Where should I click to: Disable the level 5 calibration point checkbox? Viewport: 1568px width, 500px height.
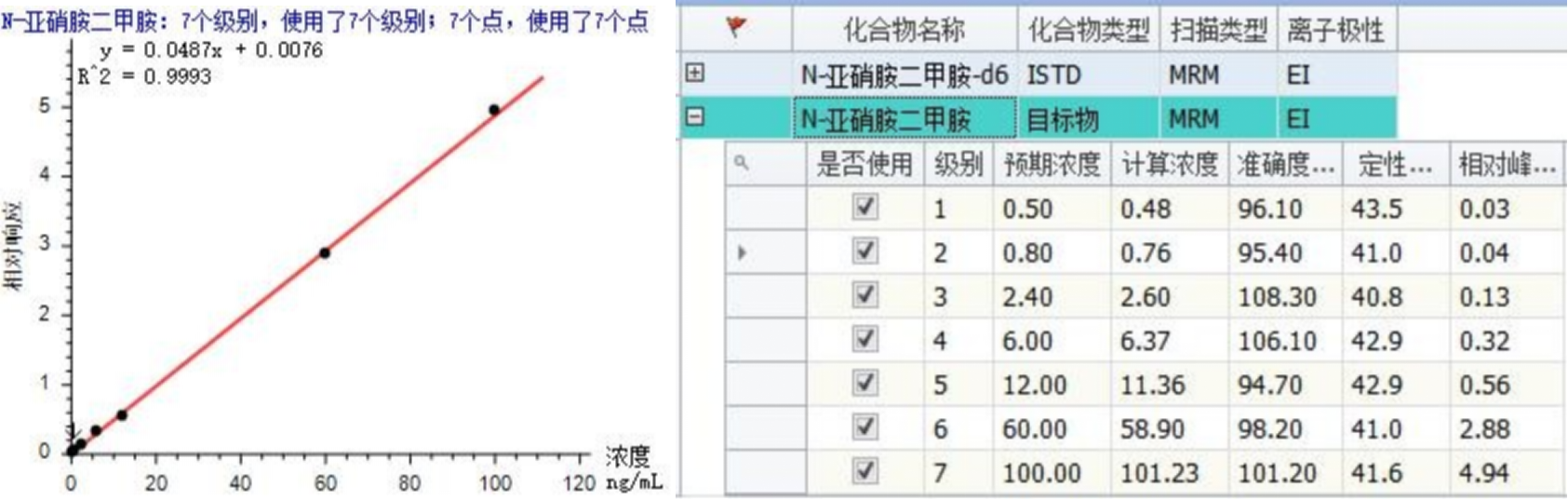point(865,383)
